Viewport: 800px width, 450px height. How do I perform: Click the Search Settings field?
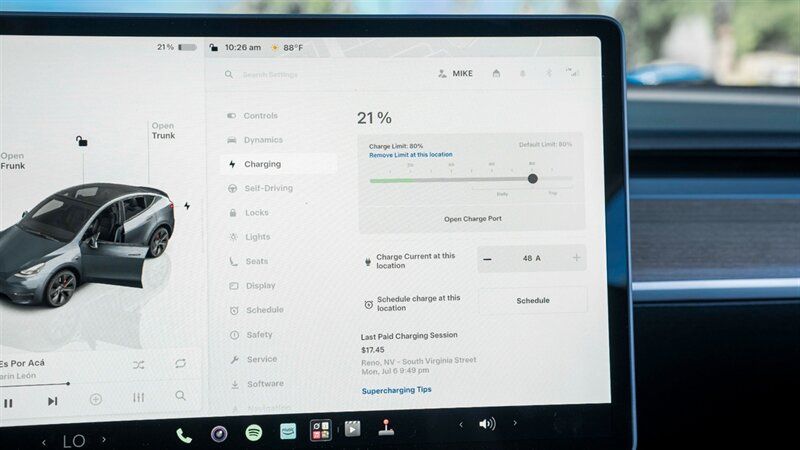tap(270, 74)
